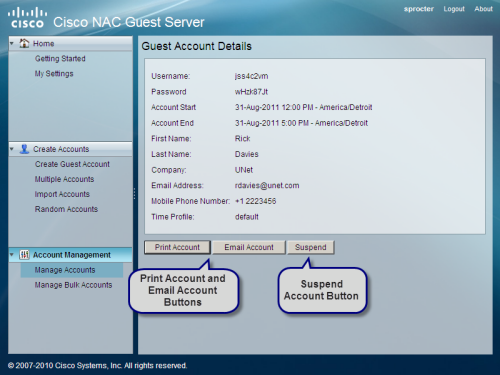The width and height of the screenshot is (500, 375).
Task: Click the email rdavies@unet.com
Action: (x=267, y=186)
